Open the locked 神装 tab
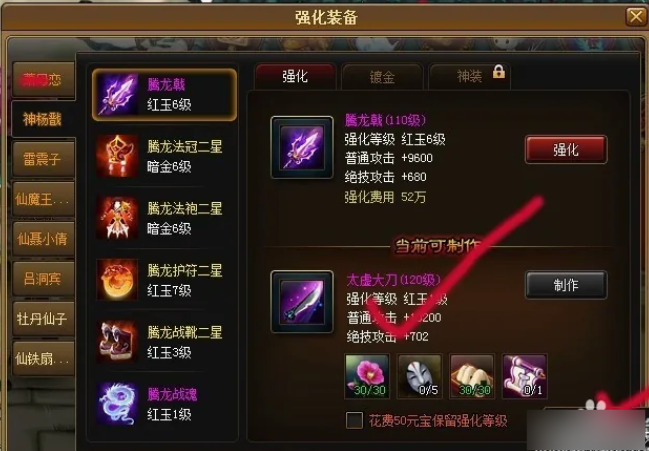The width and height of the screenshot is (649, 451). 469,76
